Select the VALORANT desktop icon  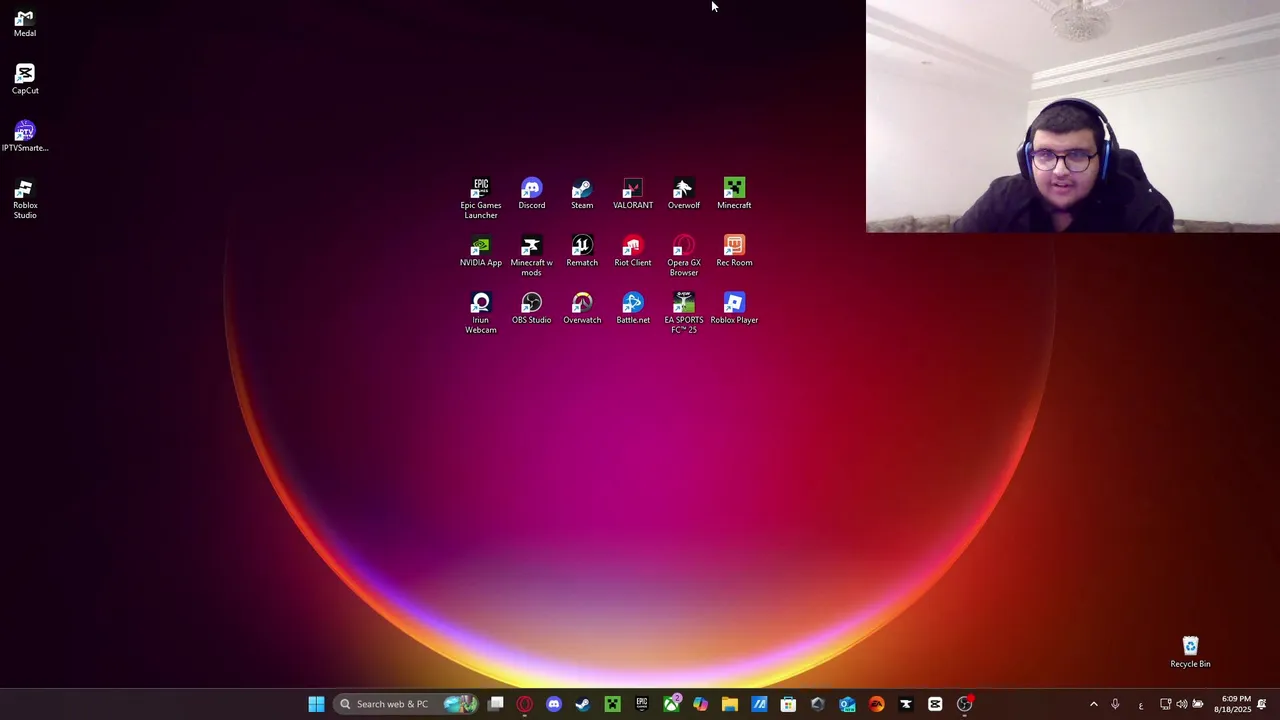[633, 194]
